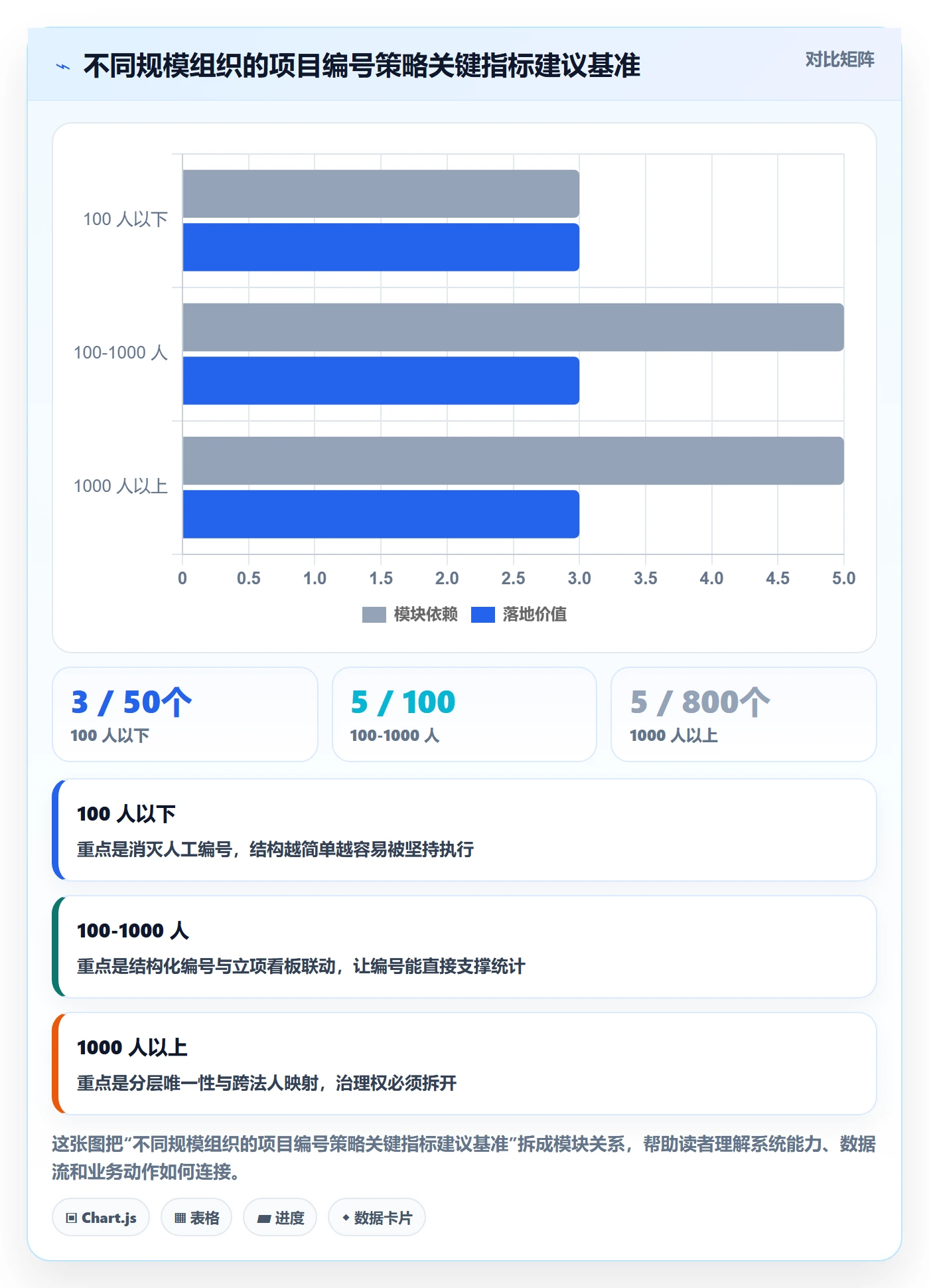Select the gray bar for 100-1000 人
Image resolution: width=929 pixels, height=1288 pixels.
point(514,327)
